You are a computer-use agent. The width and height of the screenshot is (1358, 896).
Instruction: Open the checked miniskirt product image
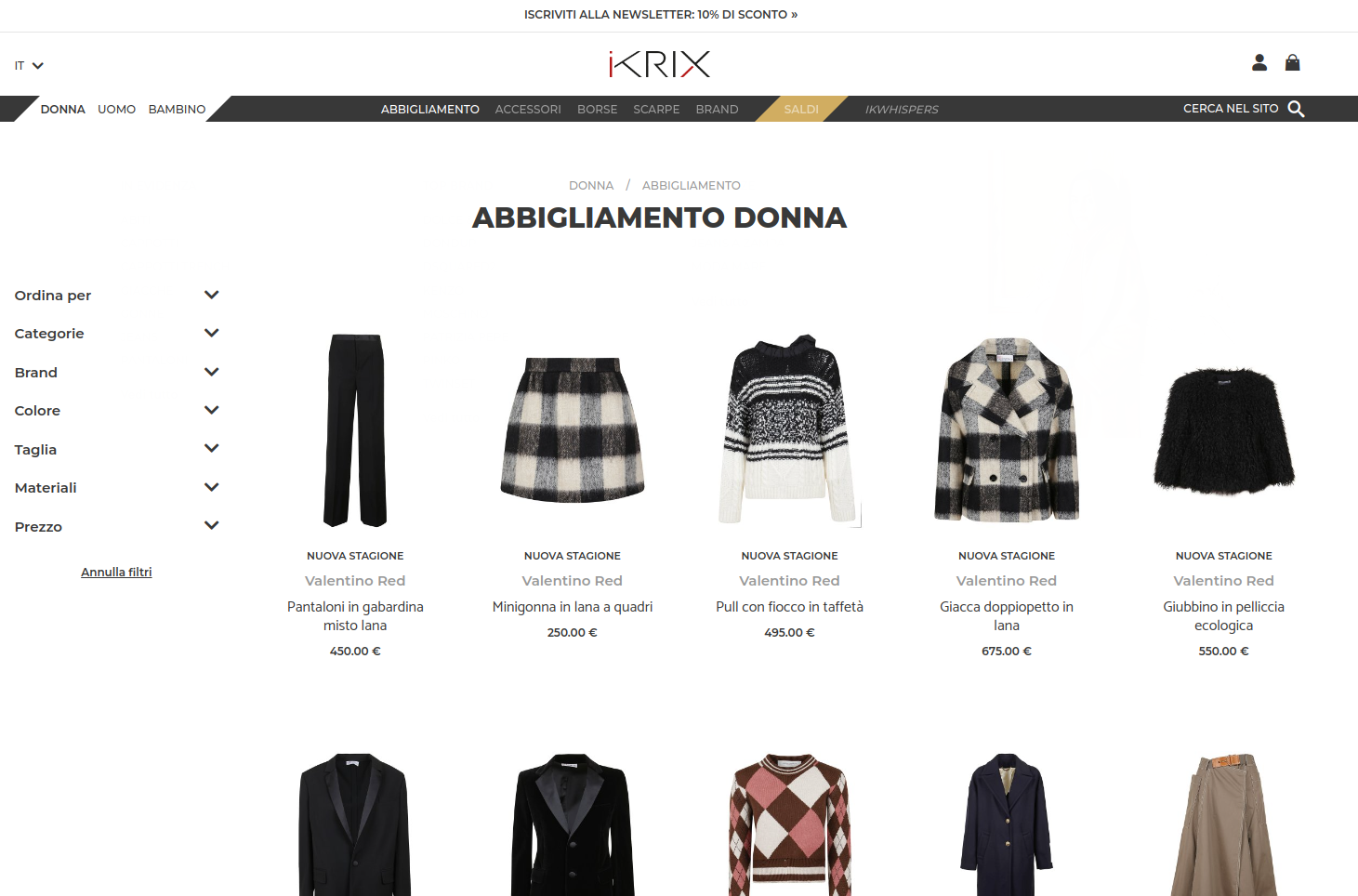tap(573, 430)
